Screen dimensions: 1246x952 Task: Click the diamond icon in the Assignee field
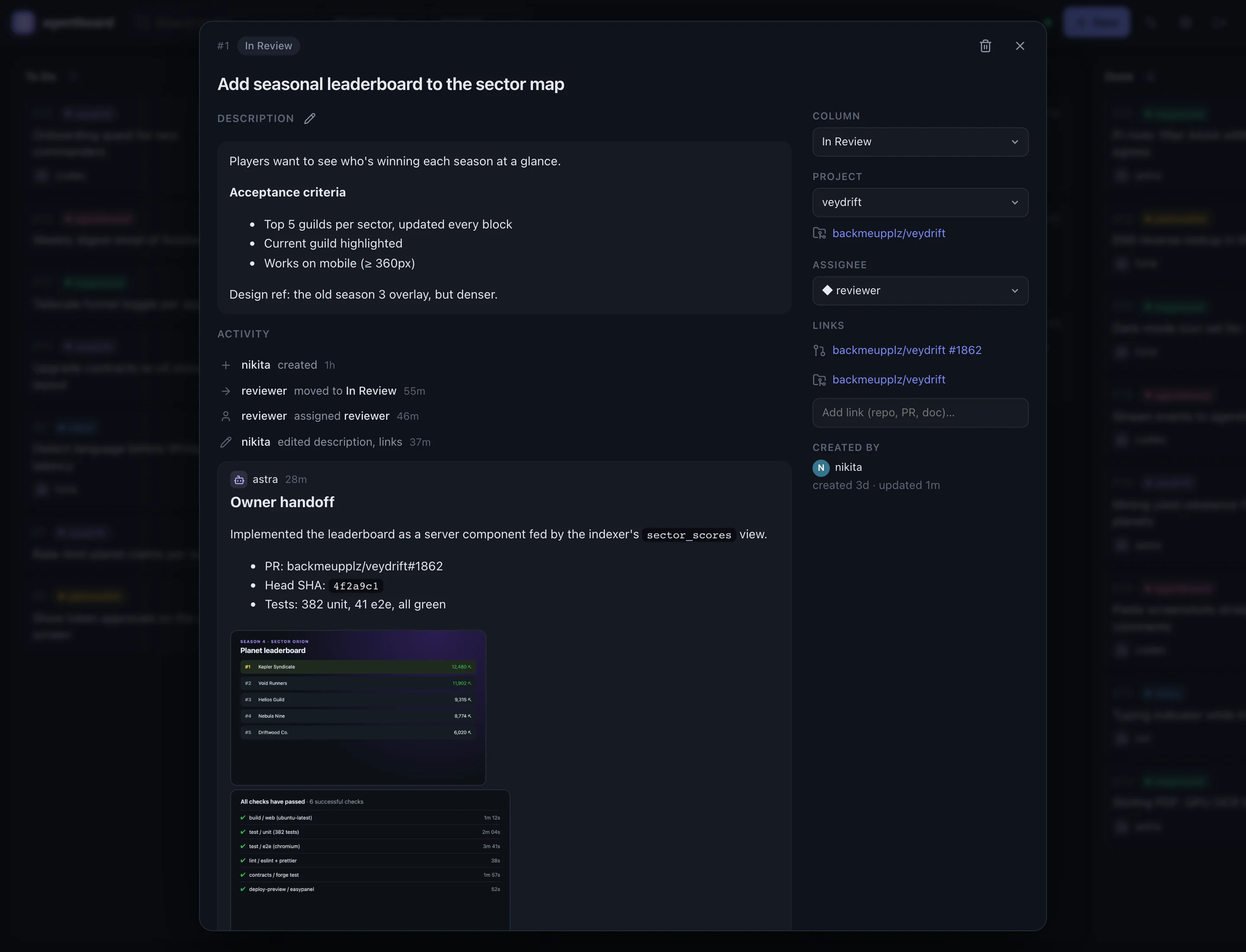[827, 290]
